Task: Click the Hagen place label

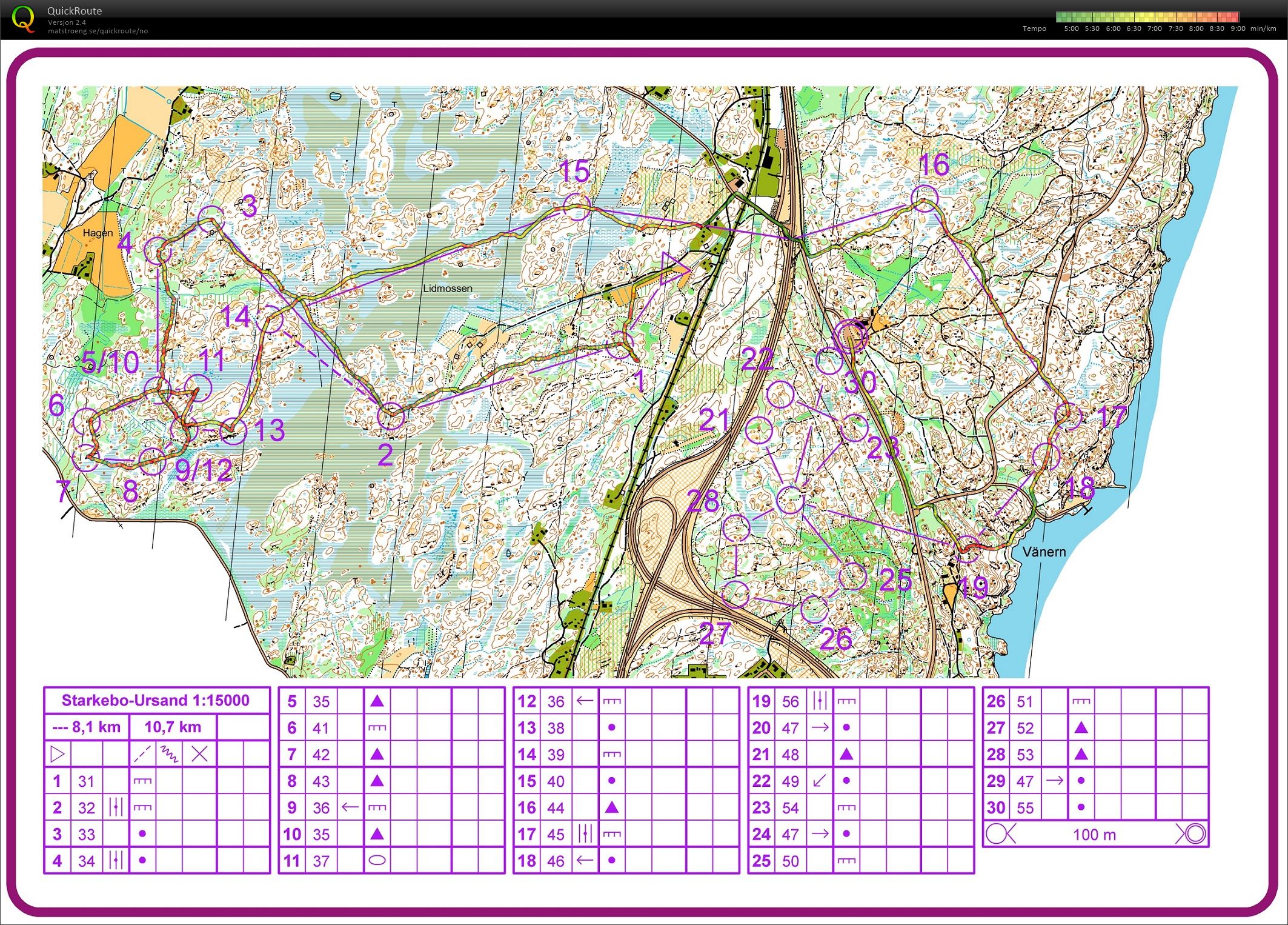Action: (x=98, y=233)
